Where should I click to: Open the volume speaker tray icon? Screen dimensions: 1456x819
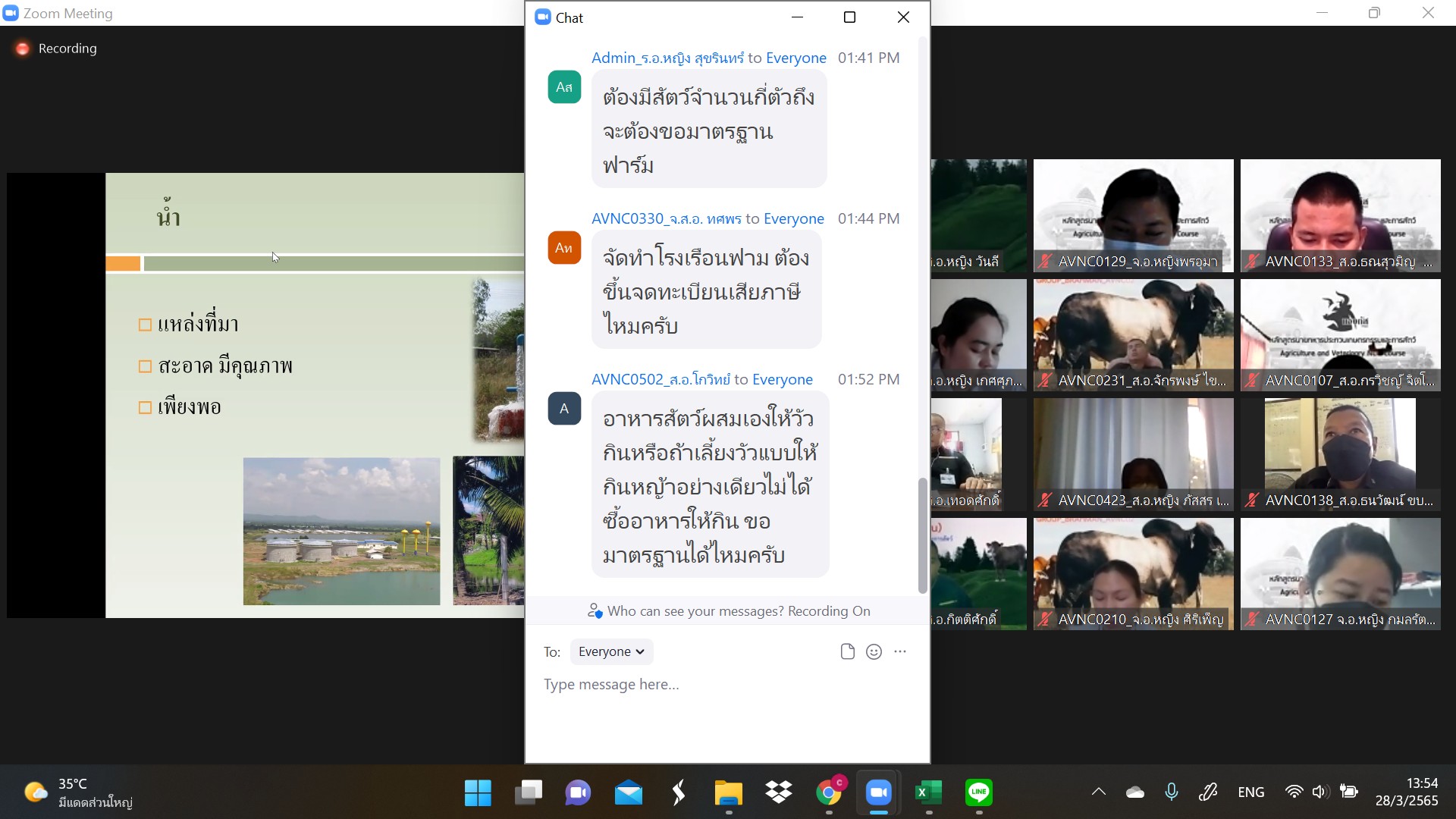tap(1320, 792)
